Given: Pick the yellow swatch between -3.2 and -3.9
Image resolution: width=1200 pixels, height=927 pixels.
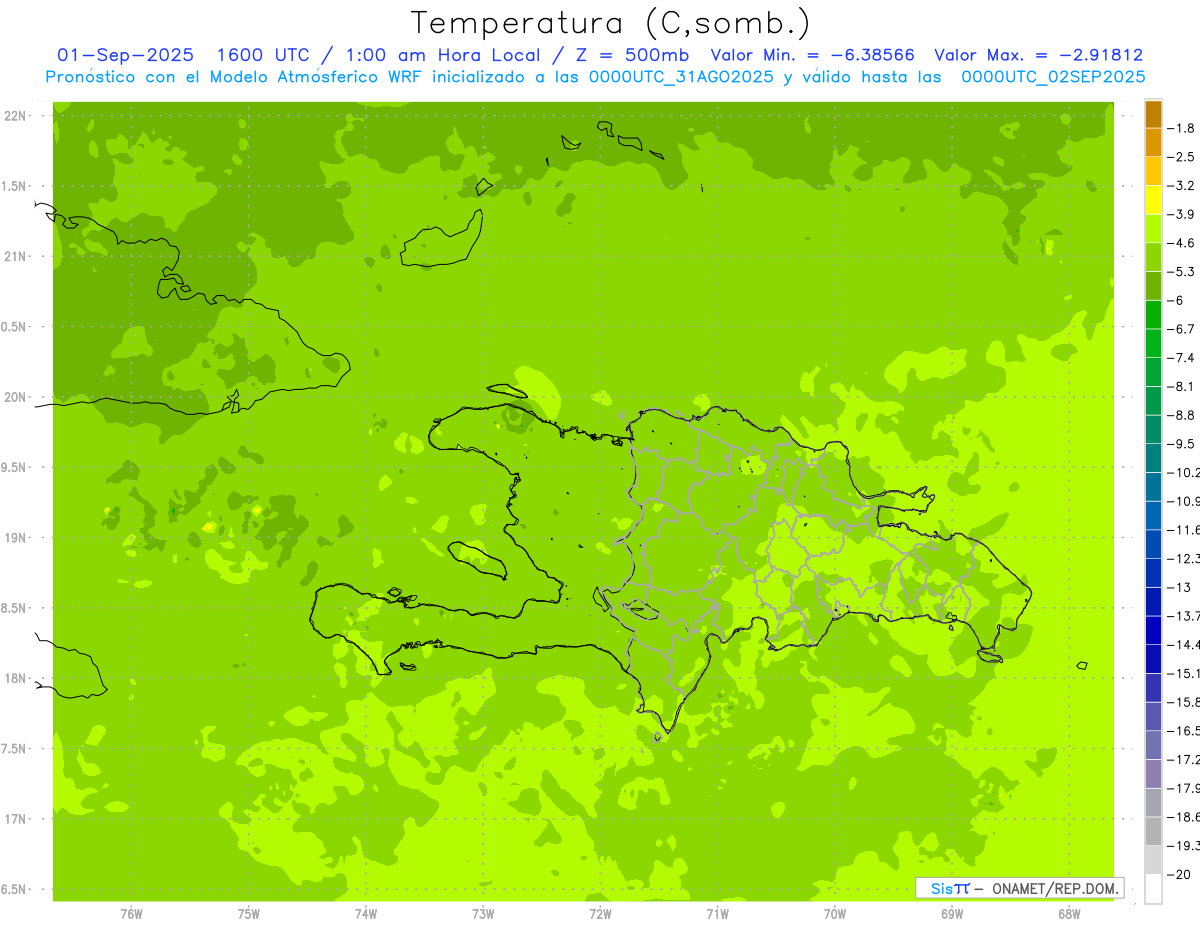Looking at the screenshot, I should 1153,200.
